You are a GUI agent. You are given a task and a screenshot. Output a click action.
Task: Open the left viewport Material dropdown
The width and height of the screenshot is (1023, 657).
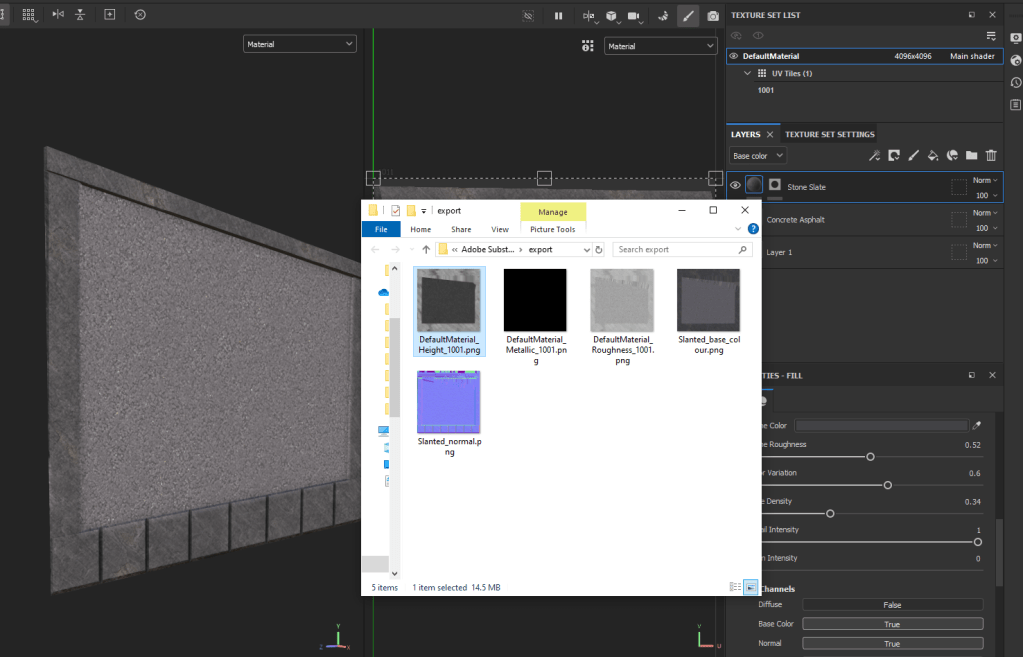[x=299, y=44]
